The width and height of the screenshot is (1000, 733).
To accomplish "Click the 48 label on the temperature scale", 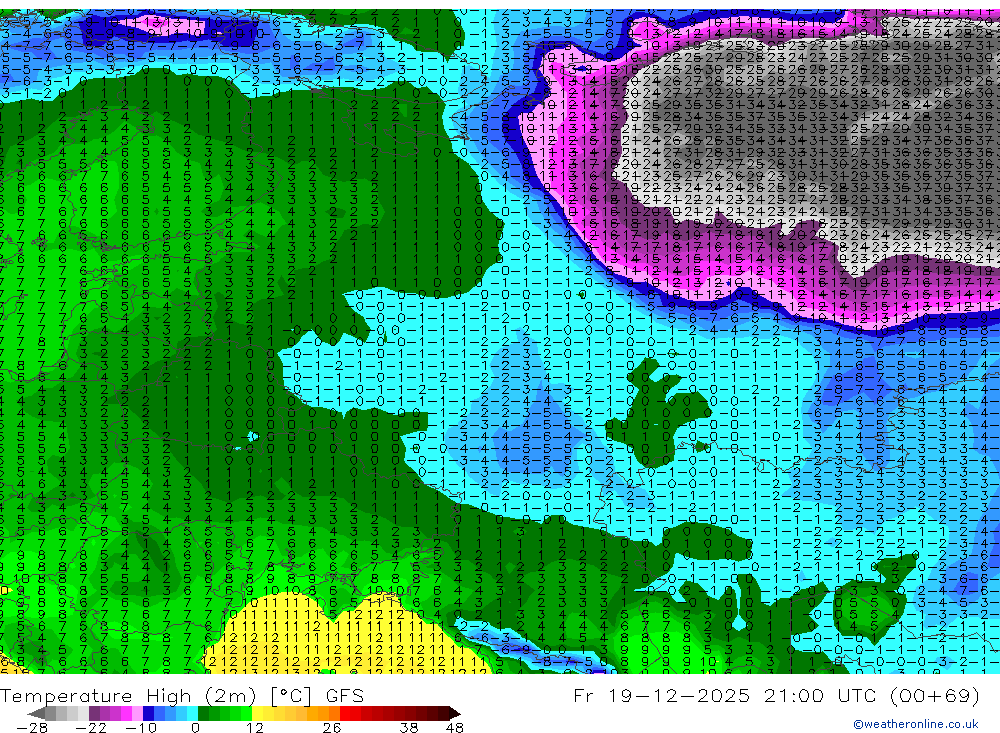I will coord(455,728).
